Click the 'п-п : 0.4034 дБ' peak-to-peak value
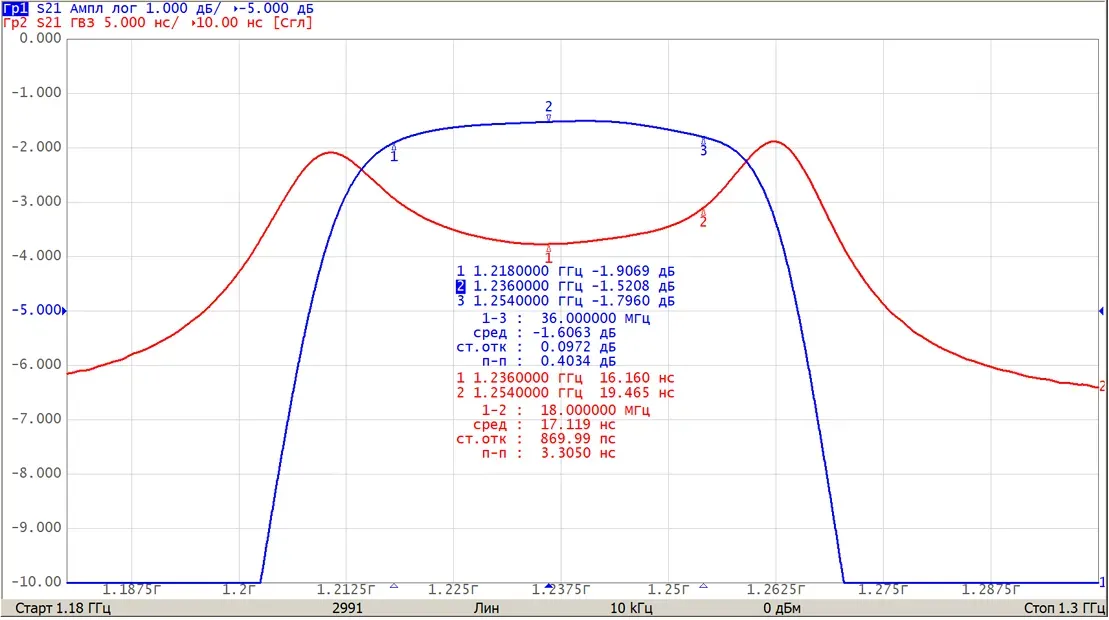The image size is (1109, 620). (x=549, y=361)
